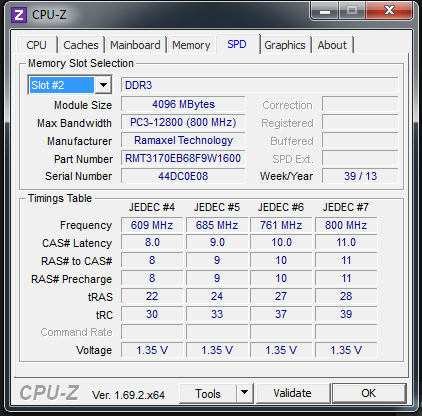Image resolution: width=422 pixels, height=416 pixels.
Task: Click the tRC value 30
Action: tap(152, 314)
